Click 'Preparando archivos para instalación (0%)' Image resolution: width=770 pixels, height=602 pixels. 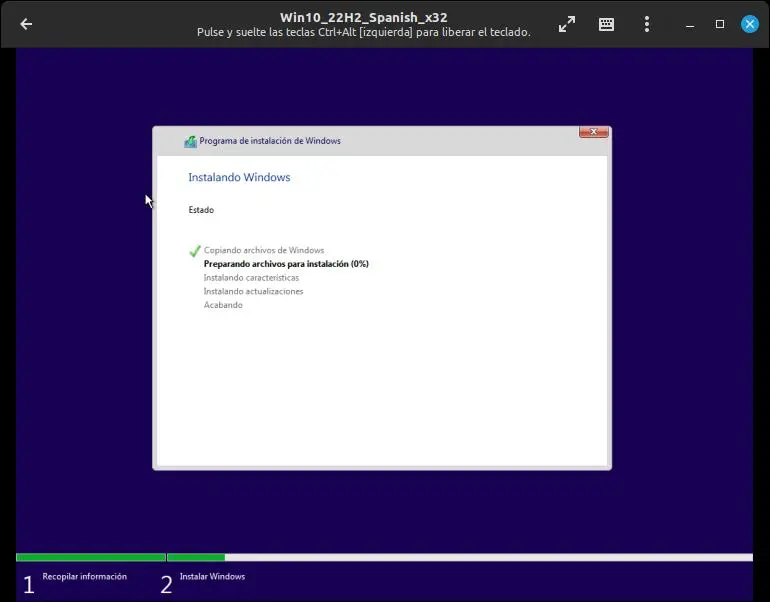pos(286,264)
